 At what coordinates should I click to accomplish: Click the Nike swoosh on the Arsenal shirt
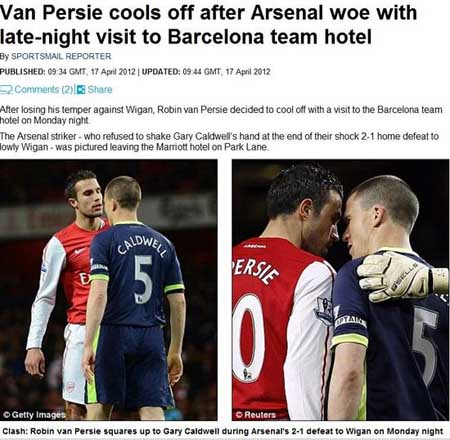pyautogui.click(x=81, y=251)
